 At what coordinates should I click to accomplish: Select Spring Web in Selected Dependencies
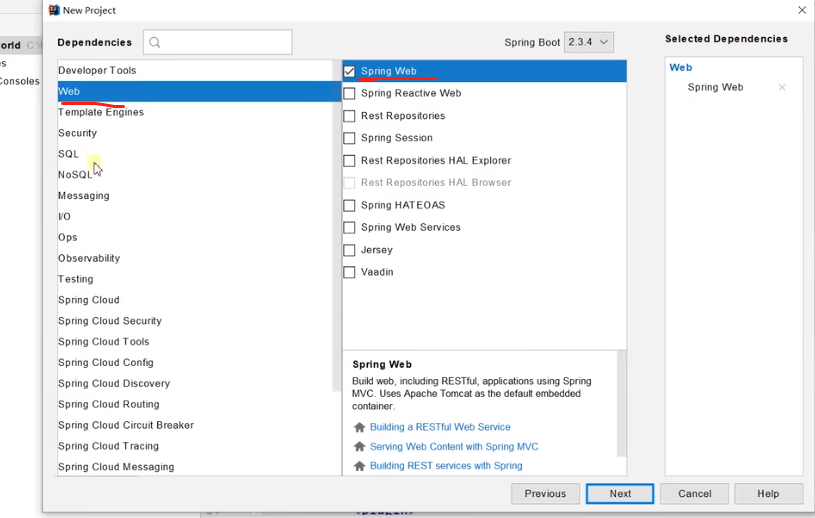click(715, 87)
